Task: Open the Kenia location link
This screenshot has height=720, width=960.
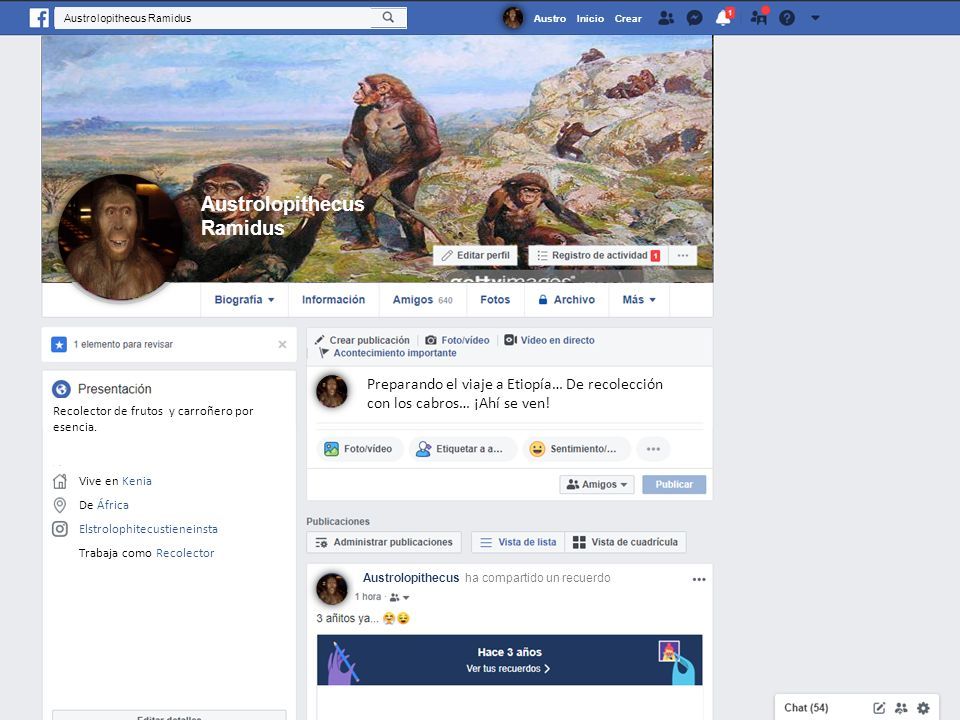Action: (137, 481)
